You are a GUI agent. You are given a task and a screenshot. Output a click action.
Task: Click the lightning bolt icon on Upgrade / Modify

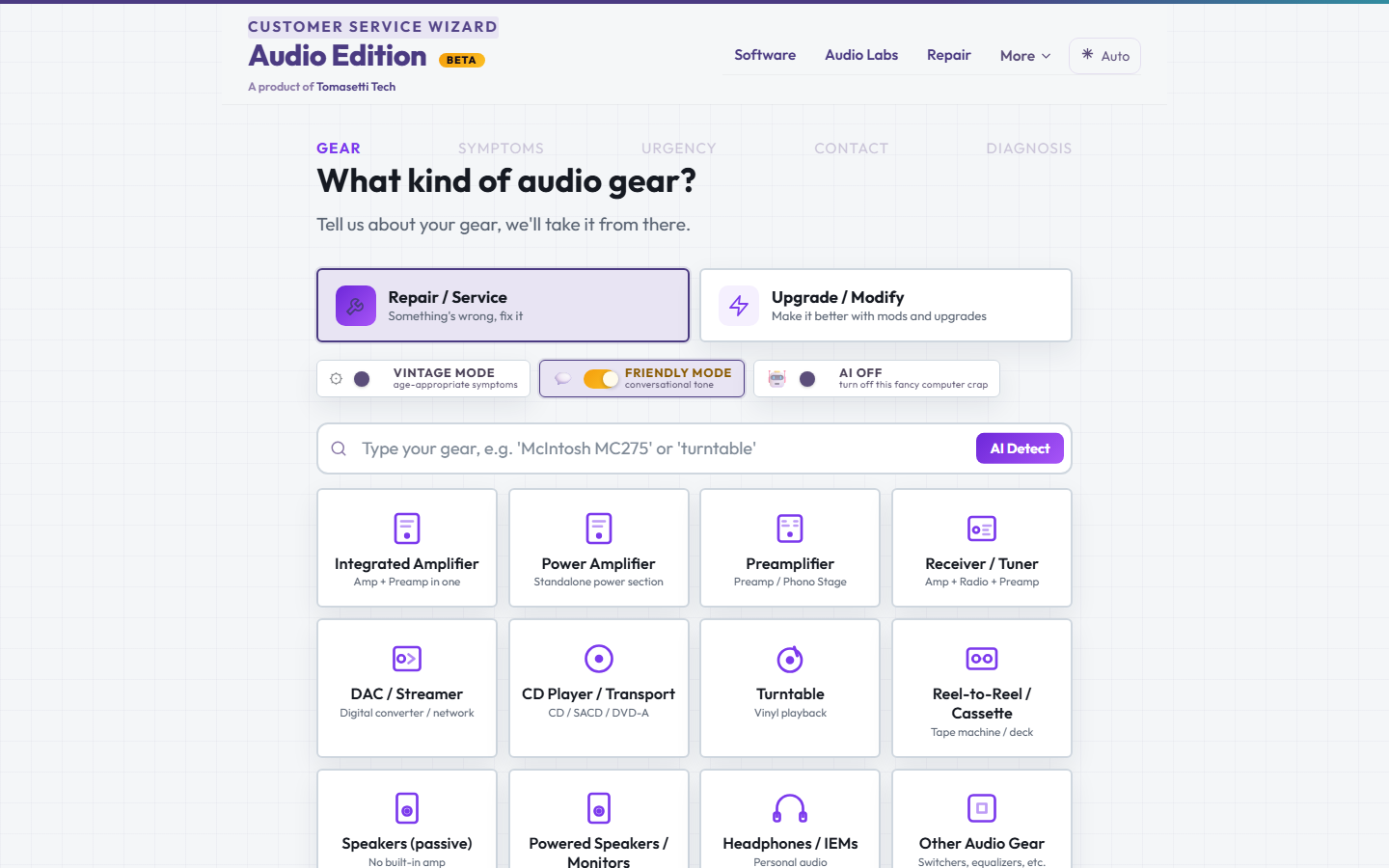tap(739, 306)
